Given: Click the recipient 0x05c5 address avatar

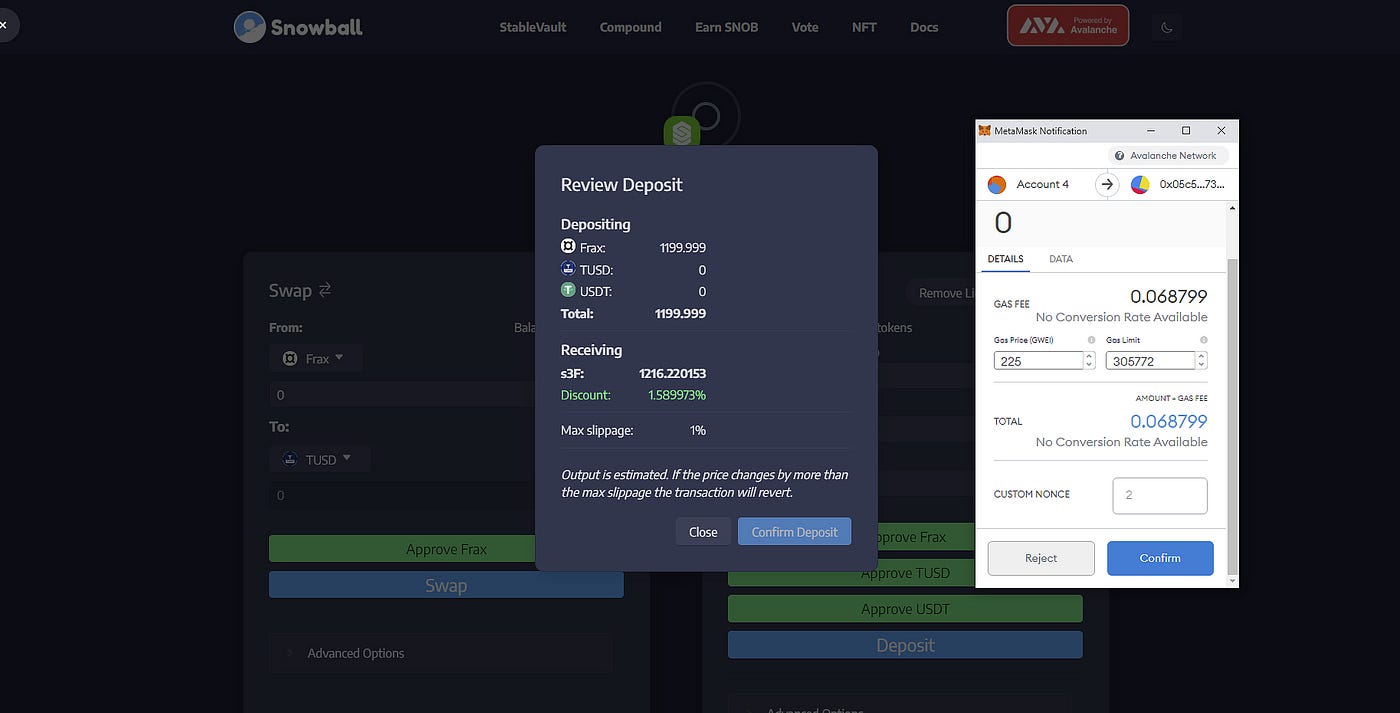Looking at the screenshot, I should [1140, 184].
